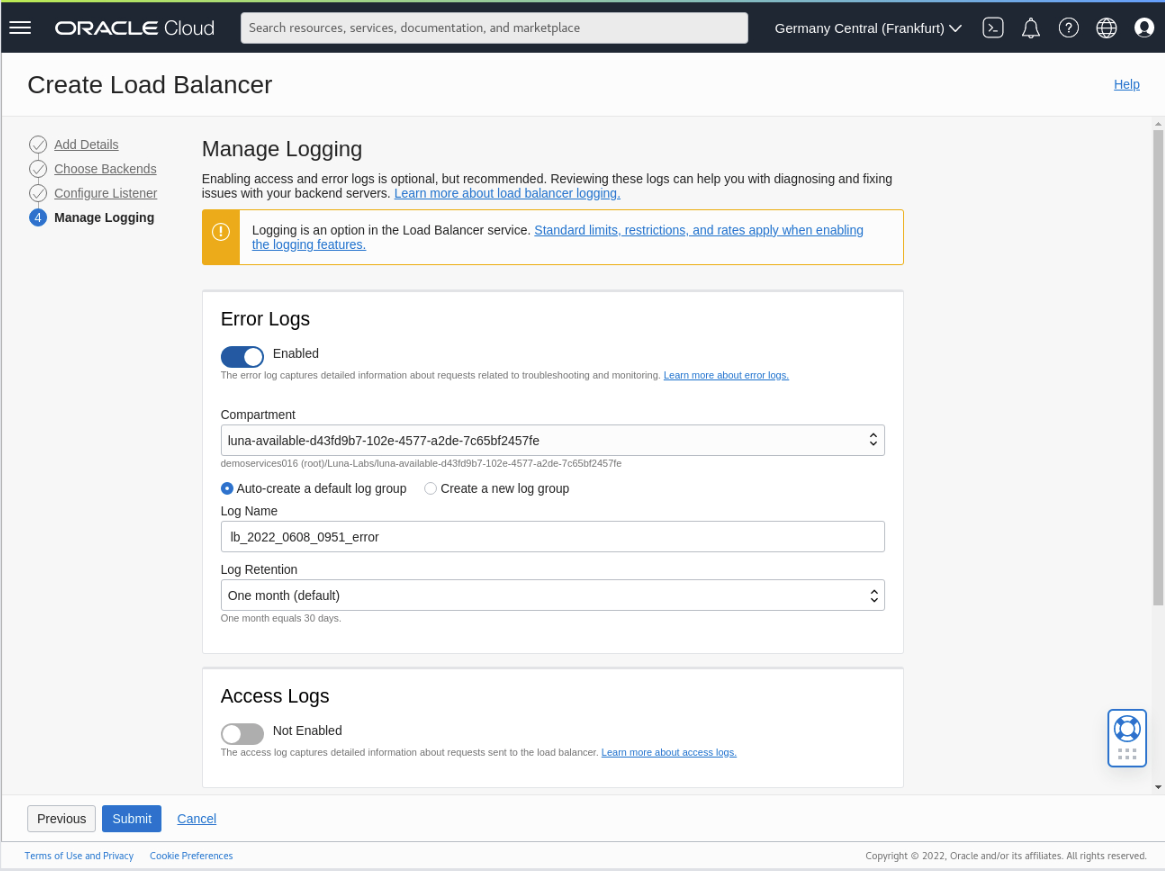Open the language globe icon
This screenshot has width=1165, height=871.
tap(1106, 27)
